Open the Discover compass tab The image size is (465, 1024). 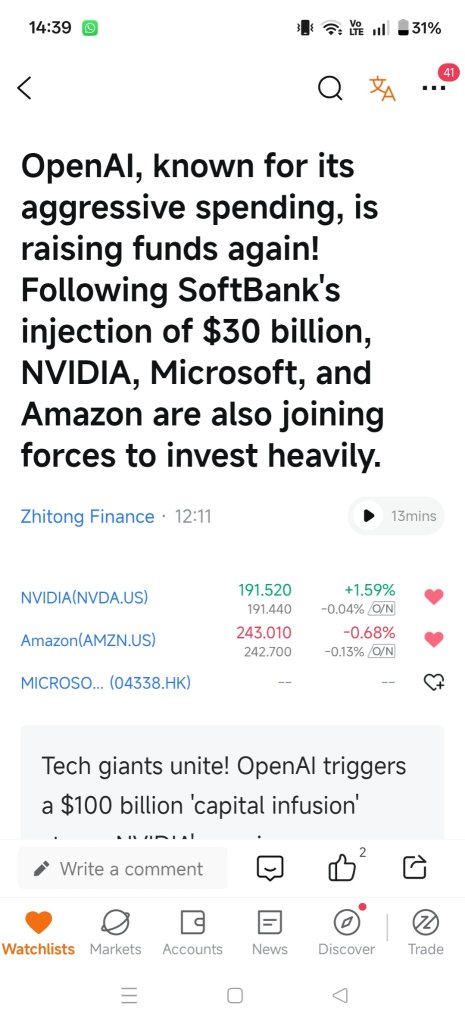click(347, 933)
